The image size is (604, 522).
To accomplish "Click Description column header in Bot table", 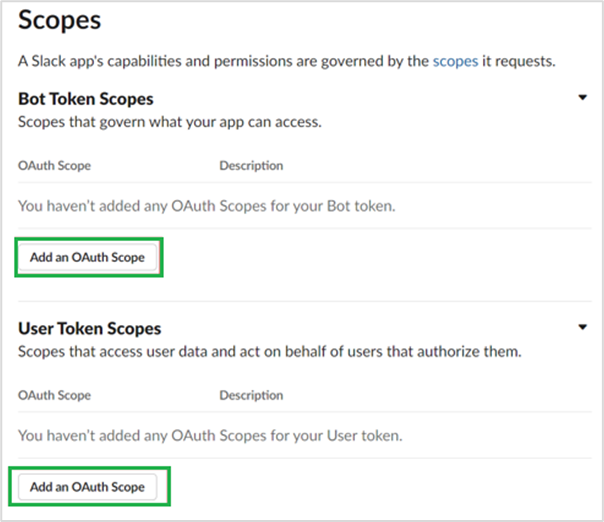I will click(x=251, y=166).
